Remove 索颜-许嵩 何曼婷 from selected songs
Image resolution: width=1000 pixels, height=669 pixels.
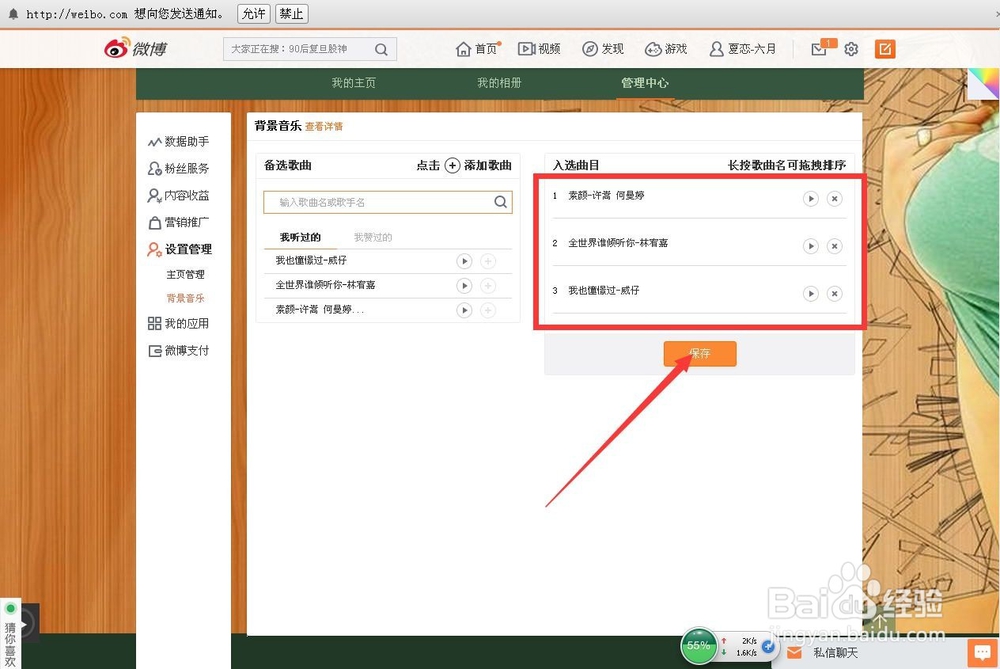[835, 198]
